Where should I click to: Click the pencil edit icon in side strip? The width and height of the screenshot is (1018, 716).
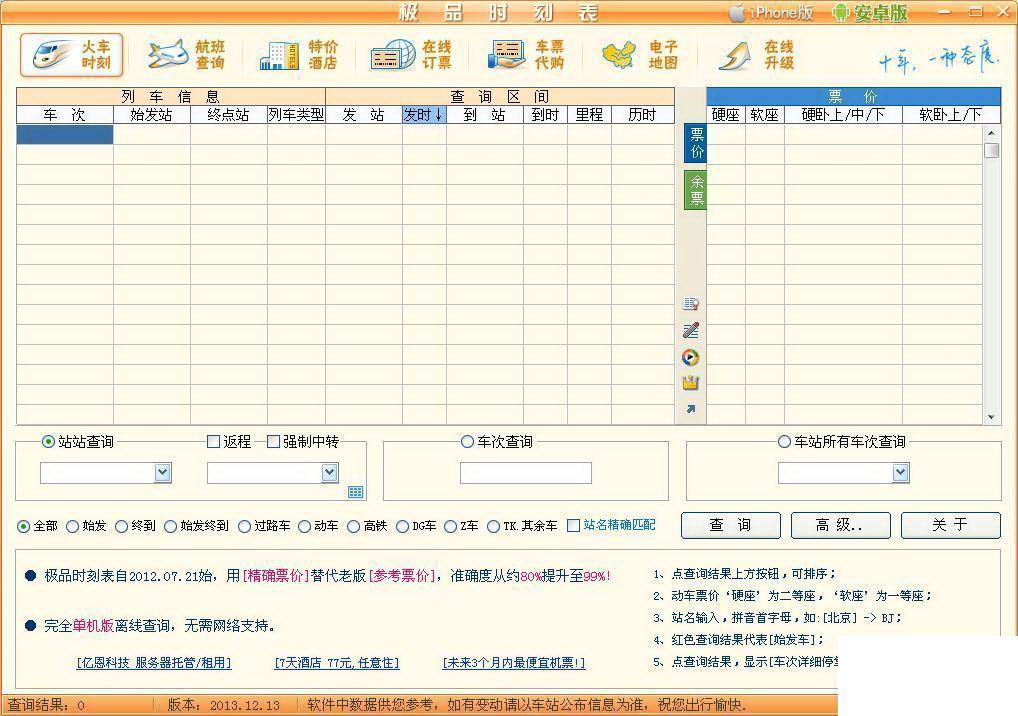coord(691,330)
